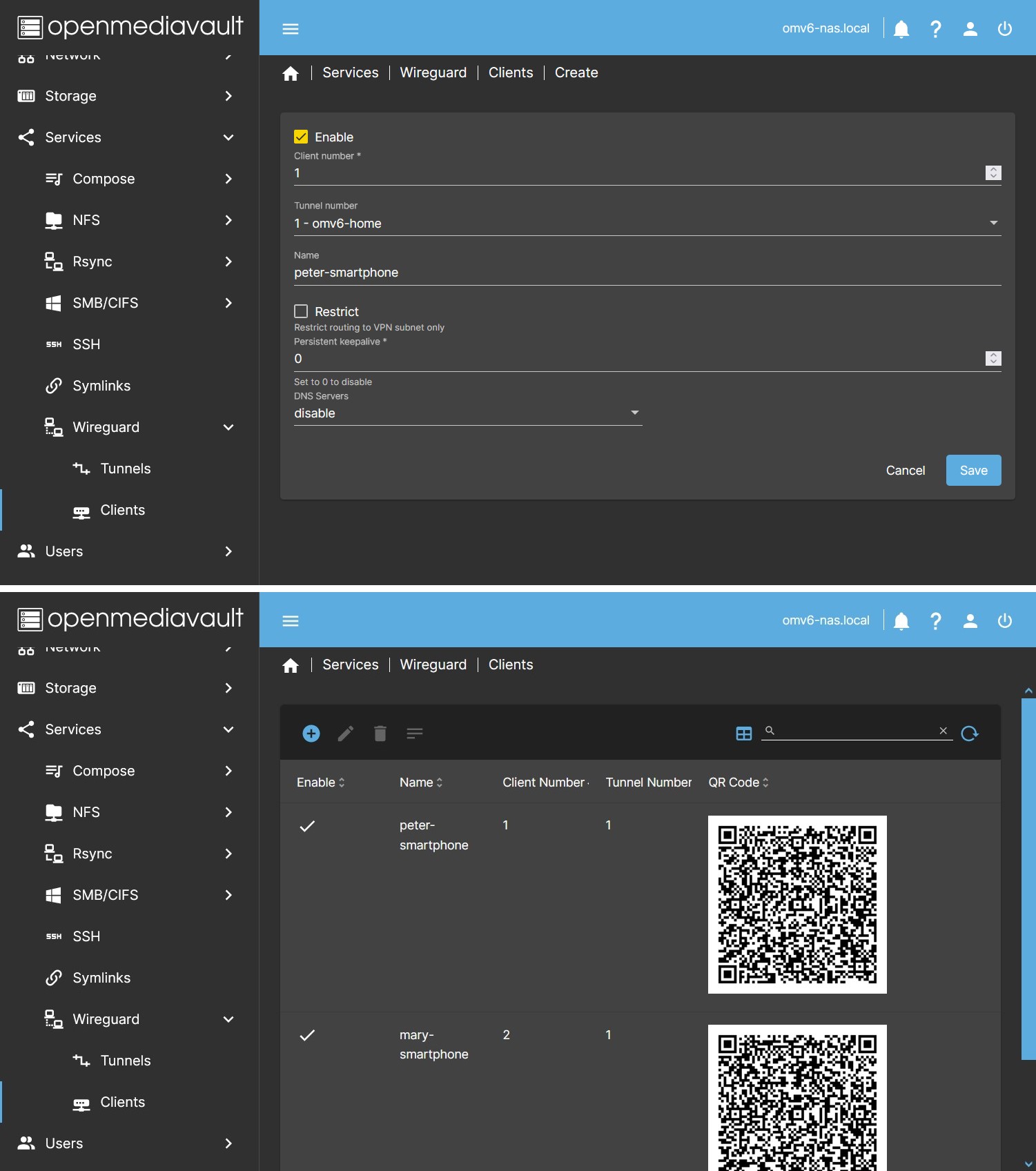Click the pencil edit icon in the clients toolbar
The image size is (1036, 1171).
click(x=346, y=734)
